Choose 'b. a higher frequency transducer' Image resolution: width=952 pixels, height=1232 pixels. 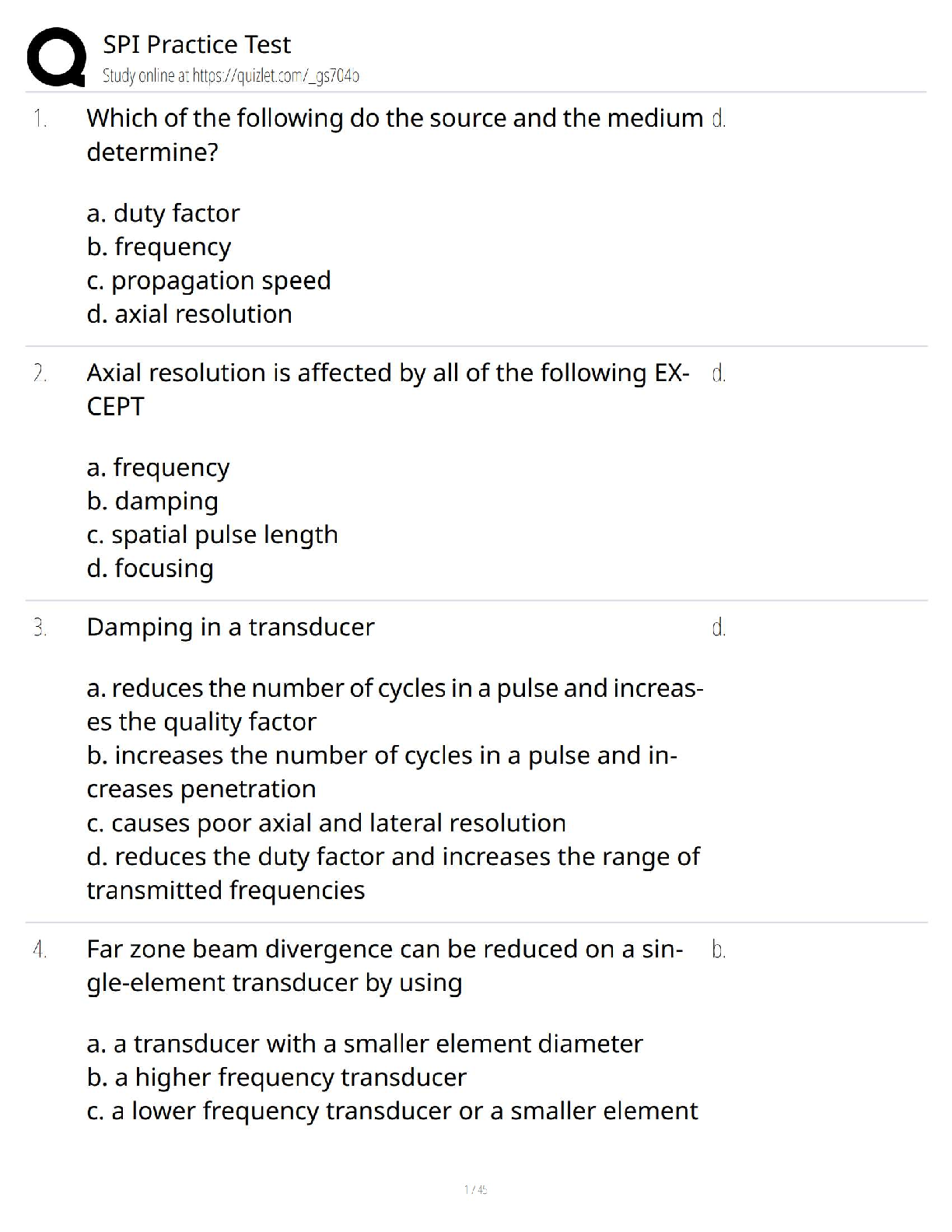(277, 1077)
